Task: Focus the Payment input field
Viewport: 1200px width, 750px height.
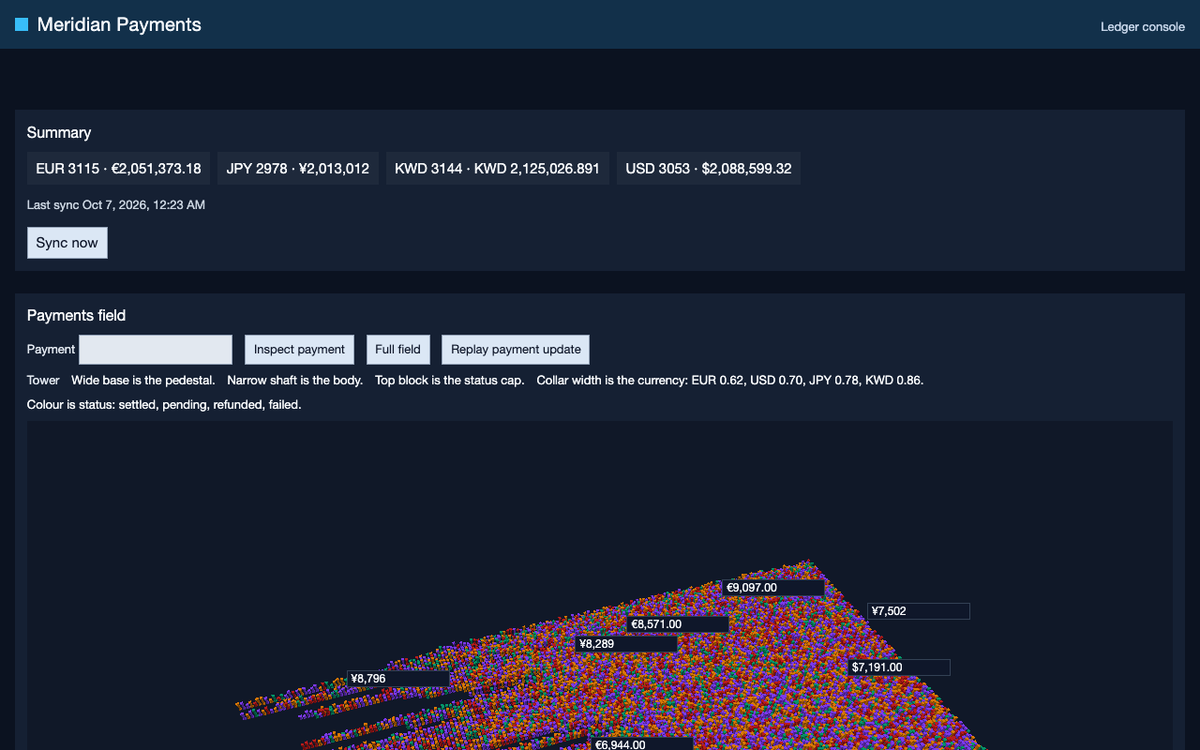Action: point(156,349)
